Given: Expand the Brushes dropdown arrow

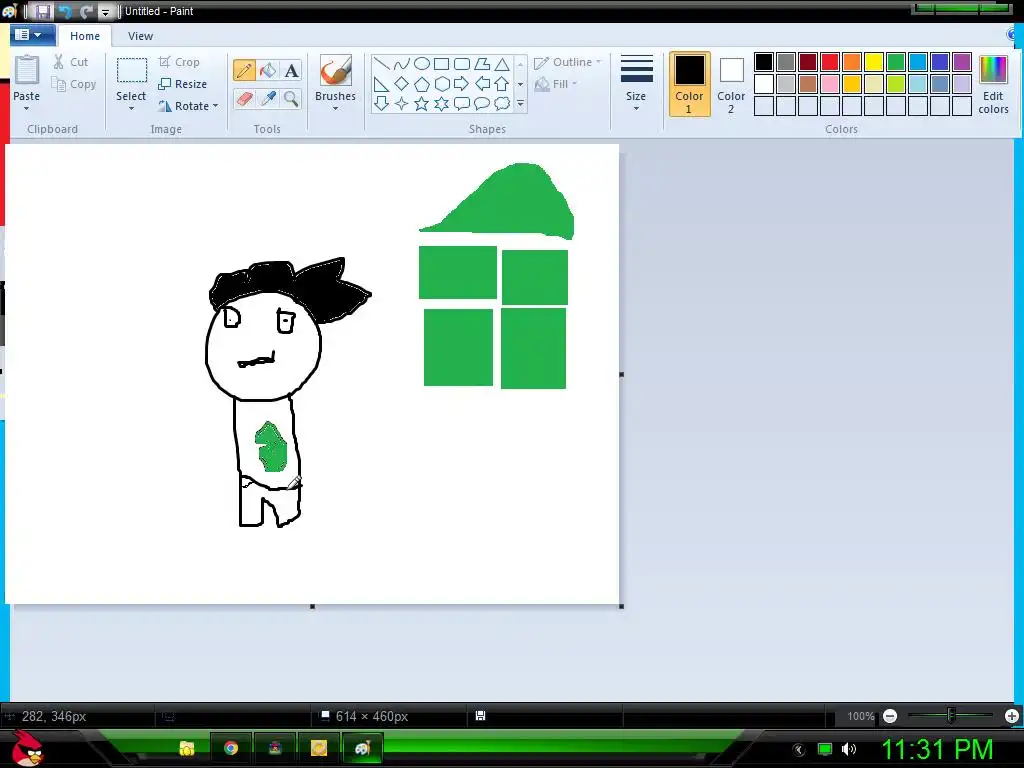Looking at the screenshot, I should 336,108.
